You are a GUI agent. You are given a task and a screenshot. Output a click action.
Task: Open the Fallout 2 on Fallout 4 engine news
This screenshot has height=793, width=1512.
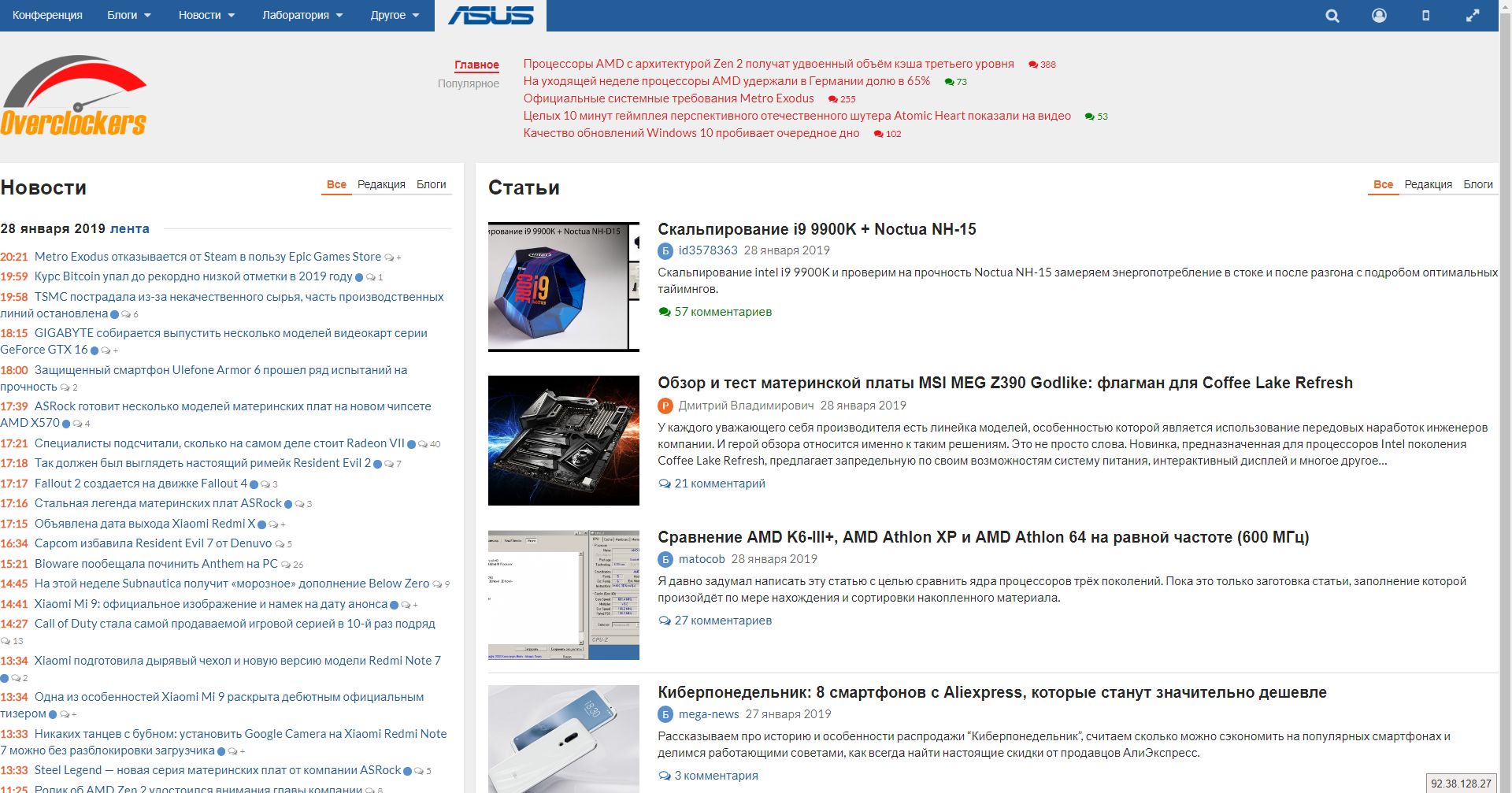[x=141, y=484]
